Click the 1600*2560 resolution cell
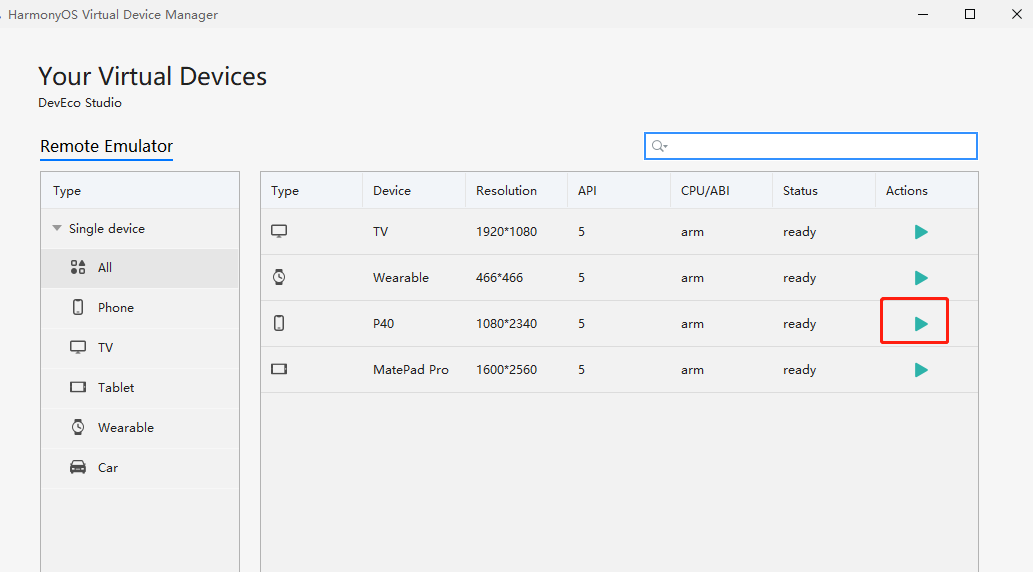Viewport: 1033px width, 572px height. tap(507, 370)
